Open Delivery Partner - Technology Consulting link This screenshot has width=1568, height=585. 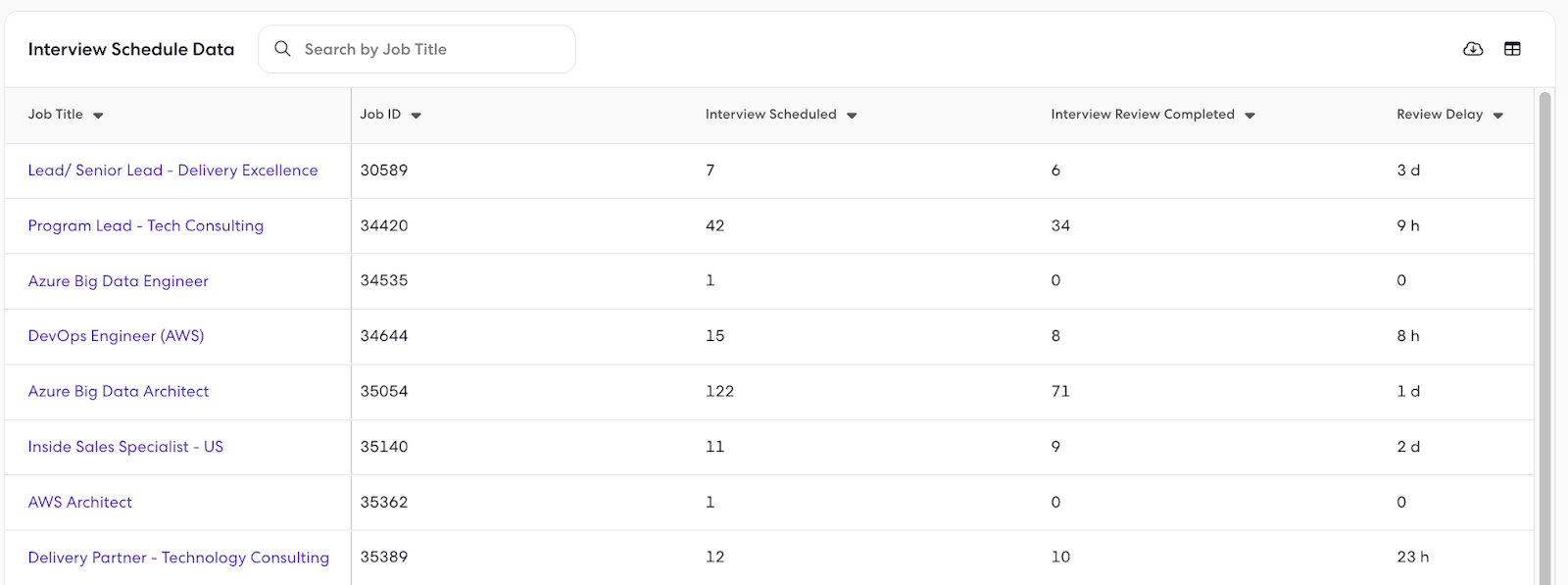(178, 558)
